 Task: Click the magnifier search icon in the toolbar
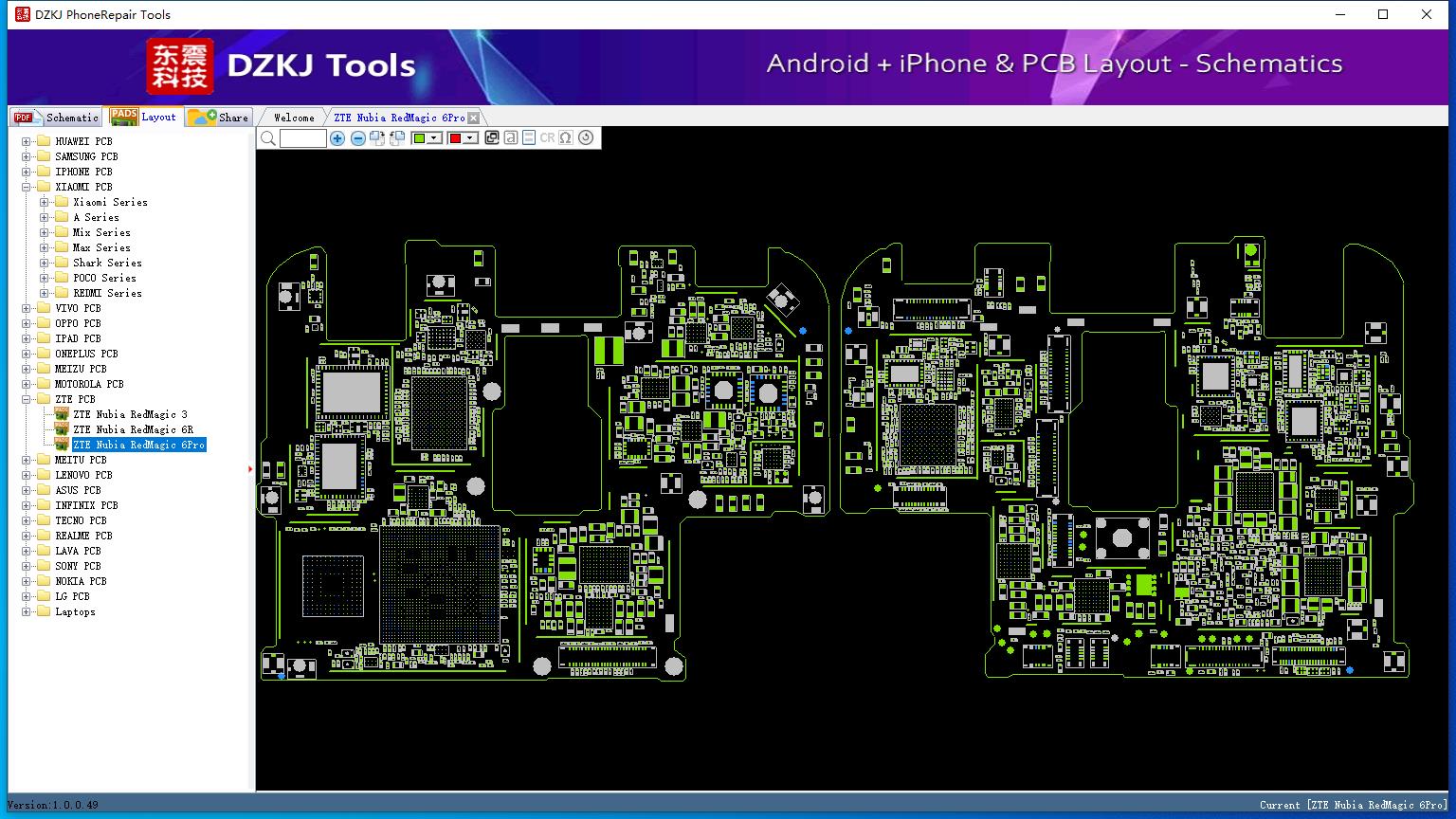point(268,138)
